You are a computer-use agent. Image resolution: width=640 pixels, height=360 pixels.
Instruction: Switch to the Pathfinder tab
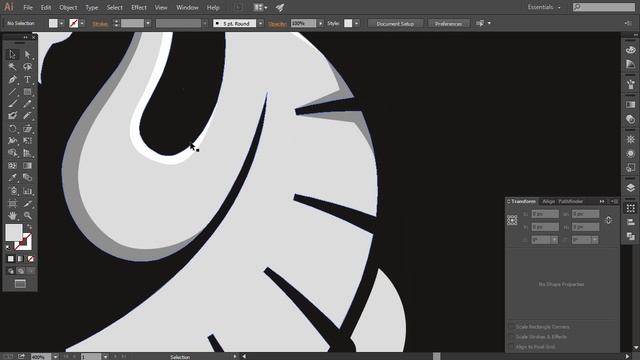tap(571, 202)
